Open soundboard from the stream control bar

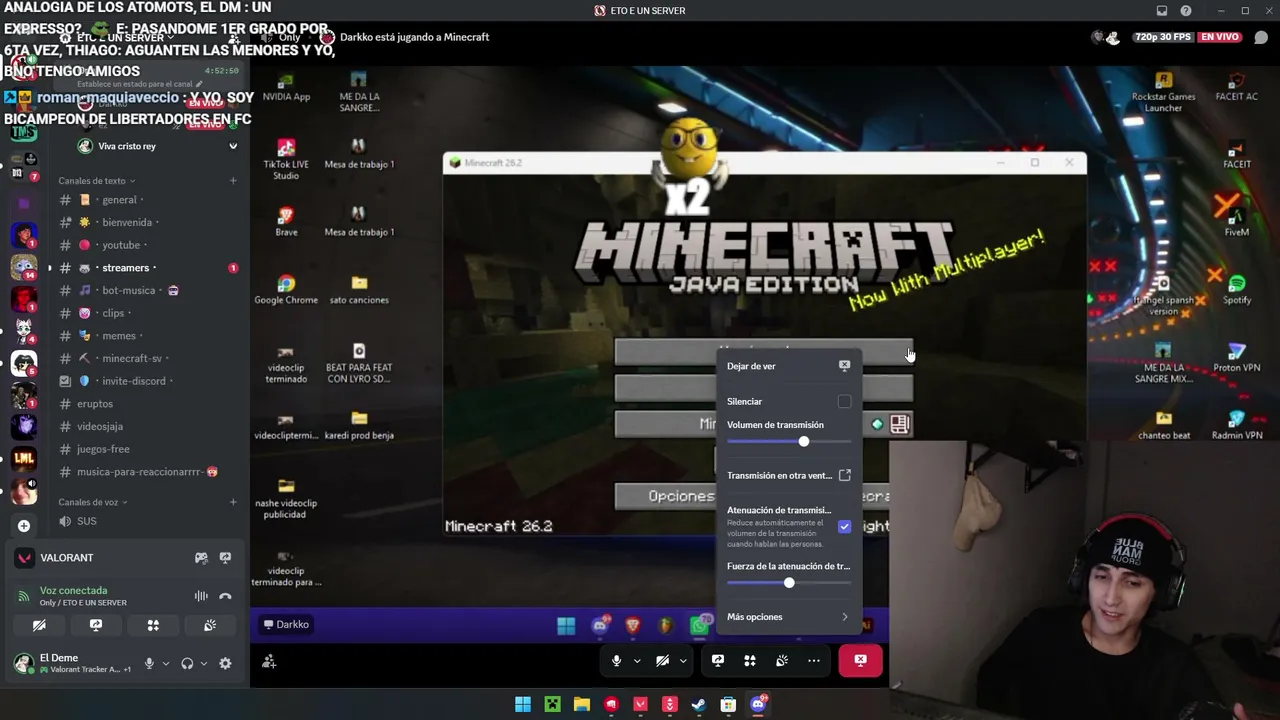coord(782,661)
